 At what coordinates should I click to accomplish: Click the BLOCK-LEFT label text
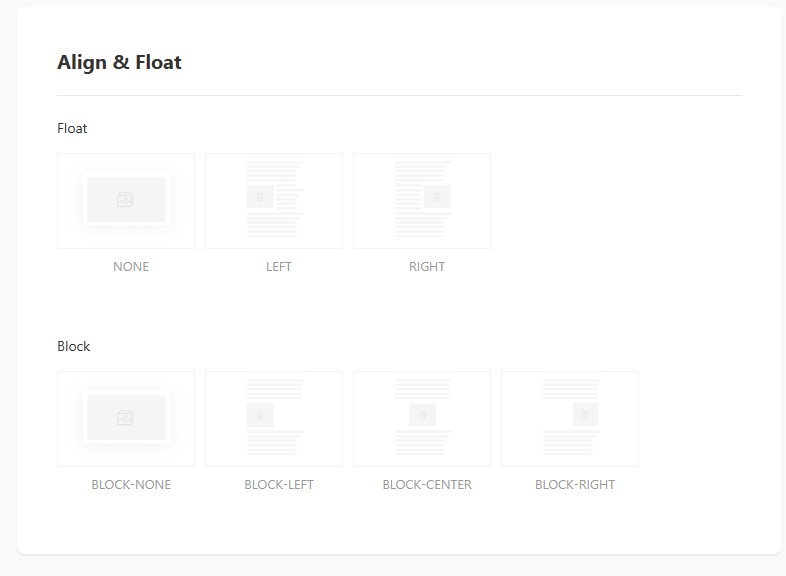click(279, 485)
